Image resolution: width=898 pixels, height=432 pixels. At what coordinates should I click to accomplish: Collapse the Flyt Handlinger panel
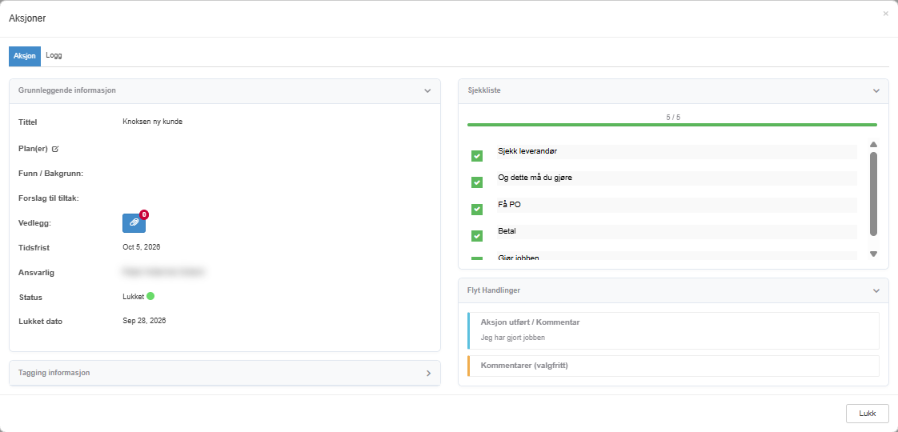click(876, 290)
